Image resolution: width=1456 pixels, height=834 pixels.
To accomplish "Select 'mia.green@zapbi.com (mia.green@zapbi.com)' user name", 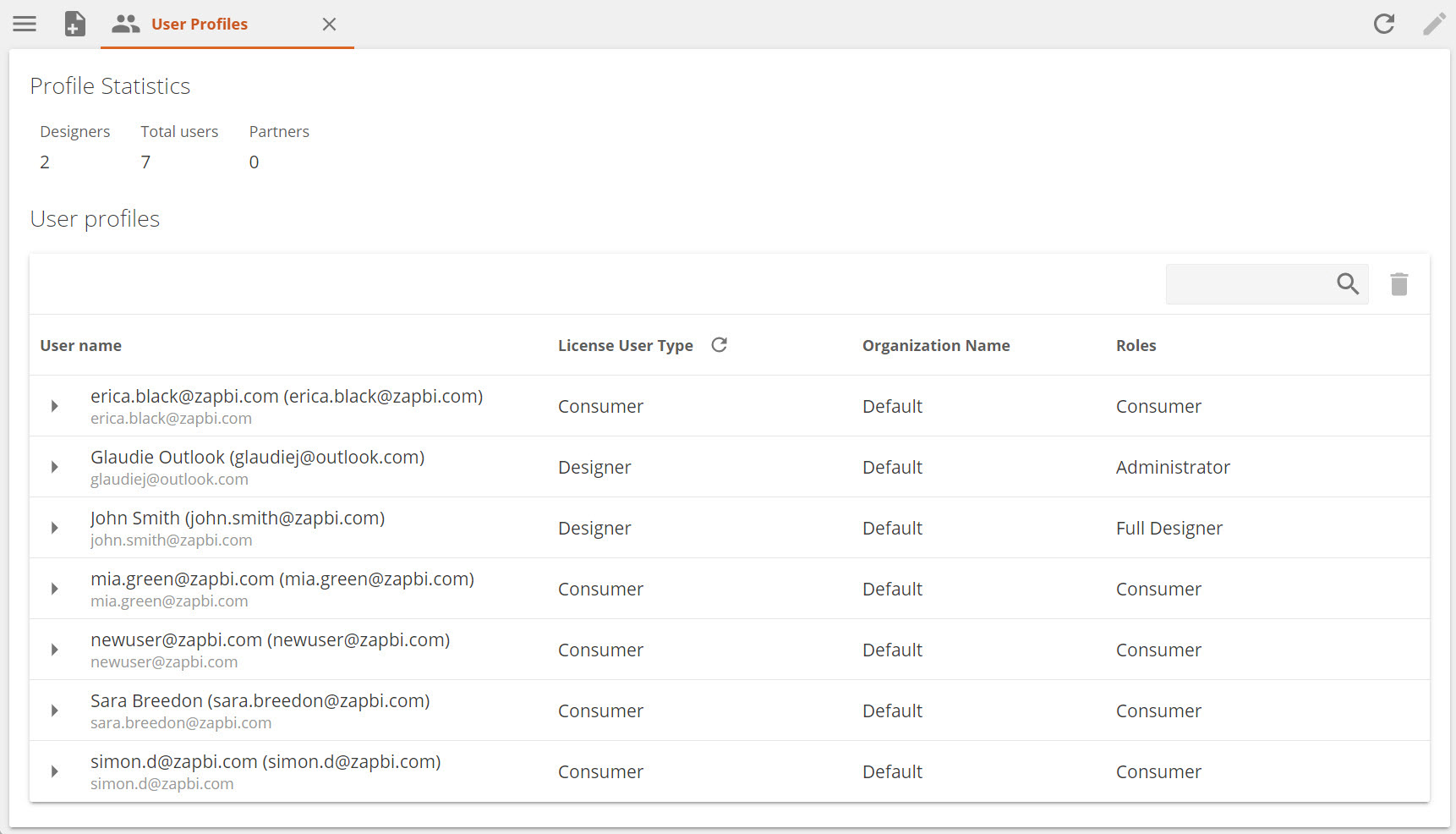I will (x=282, y=579).
